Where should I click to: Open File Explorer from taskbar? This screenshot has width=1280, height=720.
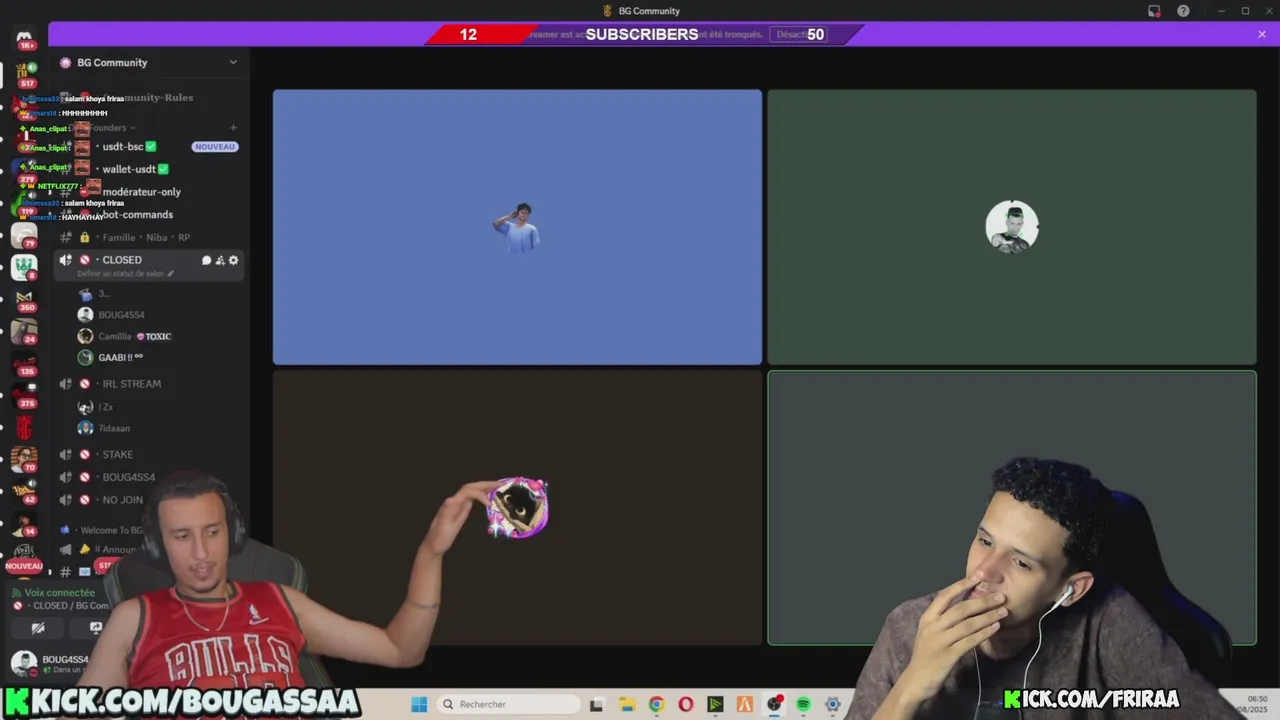(626, 704)
